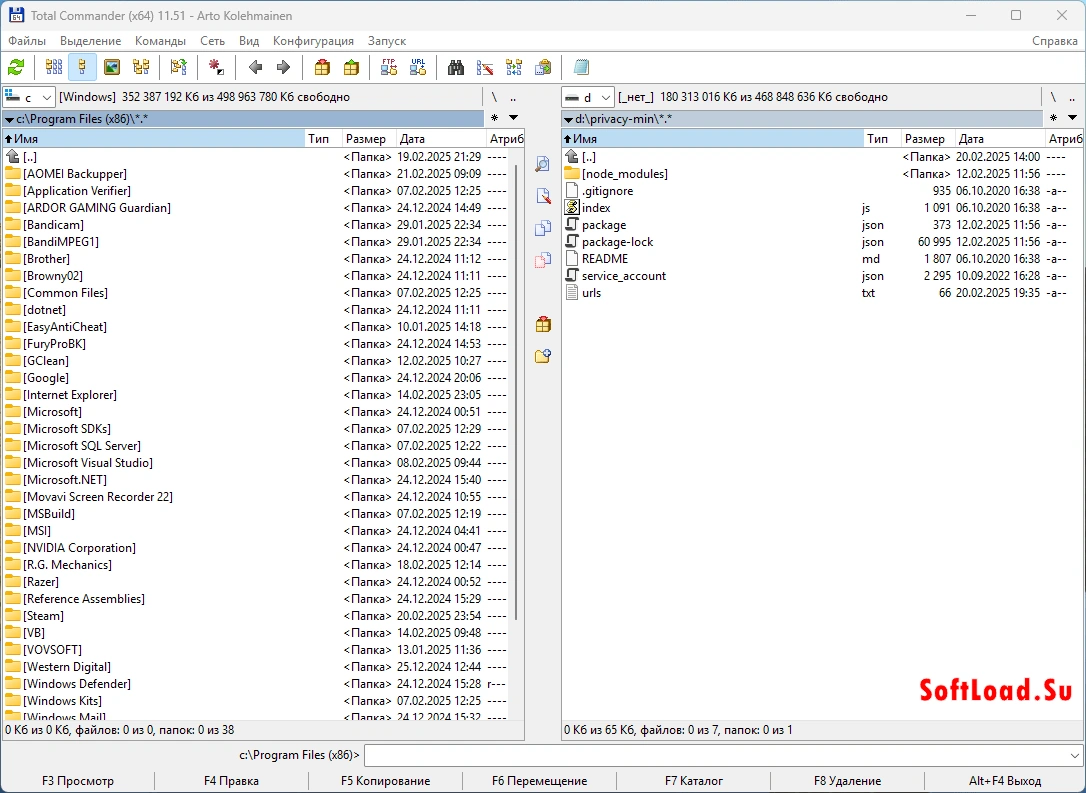Select the [Microsoft Visual Studio] folder
1086x793 pixels.
pos(255,463)
